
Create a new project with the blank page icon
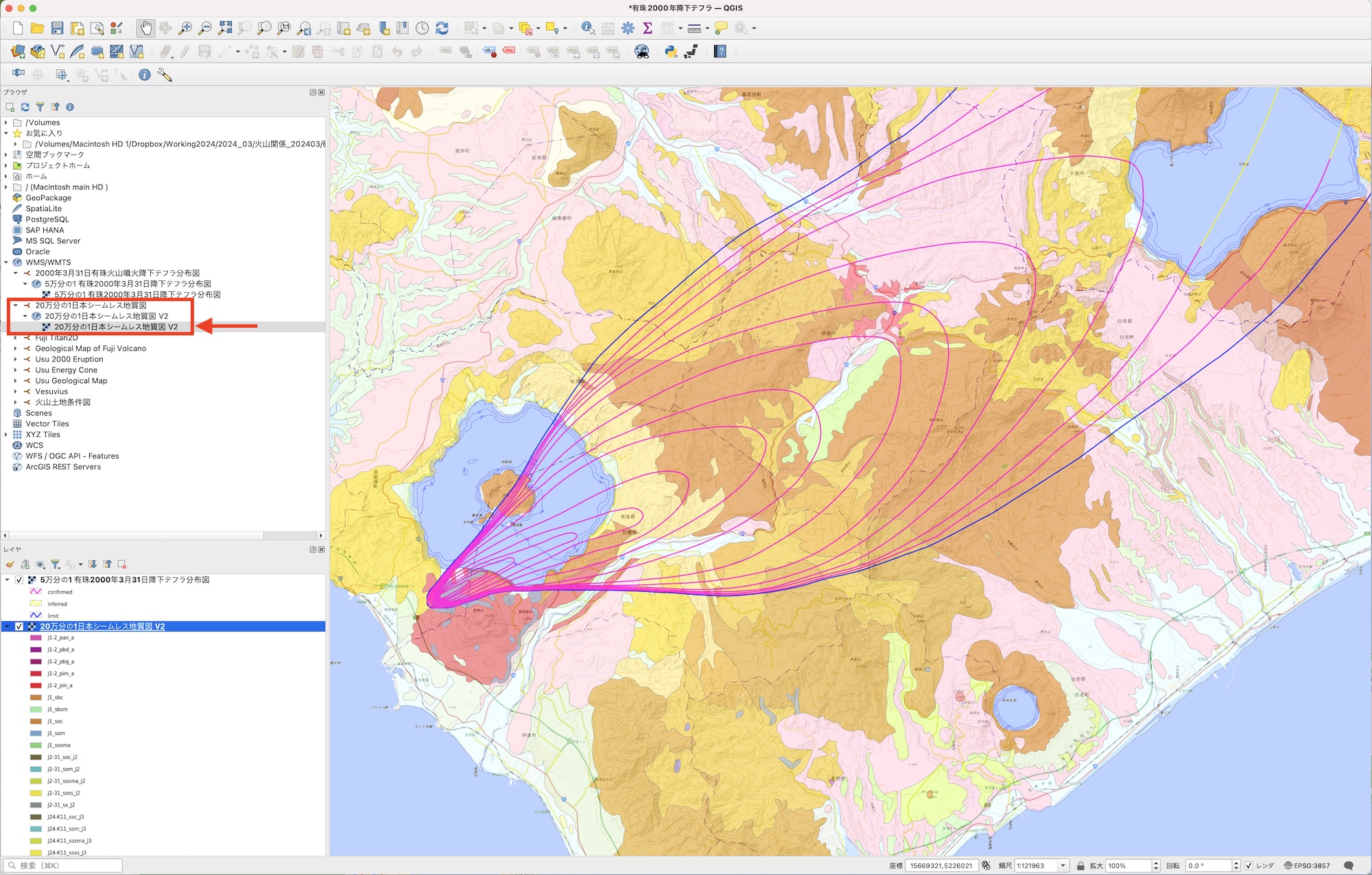click(x=18, y=28)
